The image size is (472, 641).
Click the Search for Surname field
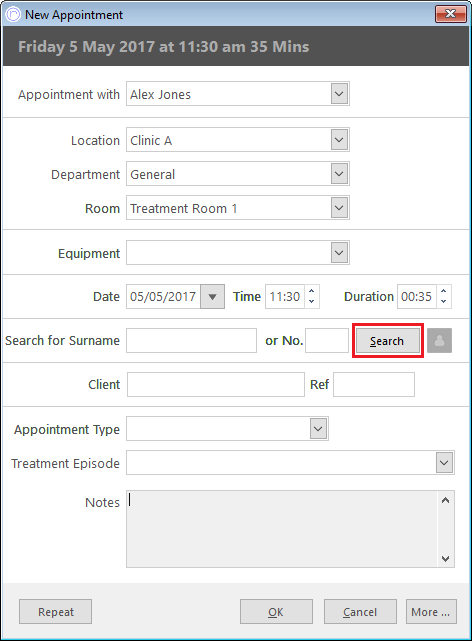pyautogui.click(x=191, y=341)
